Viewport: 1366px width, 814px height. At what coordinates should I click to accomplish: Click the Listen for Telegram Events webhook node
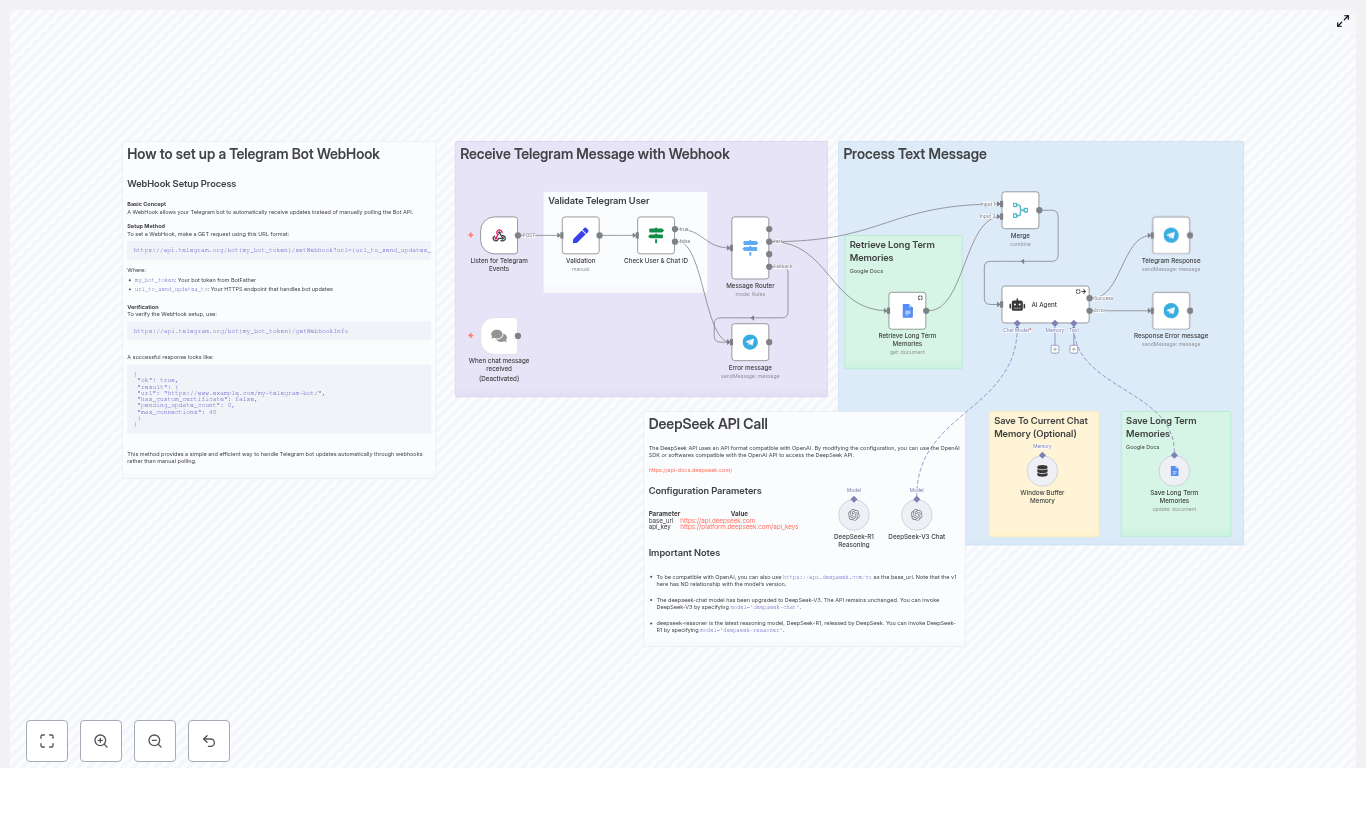pos(499,236)
